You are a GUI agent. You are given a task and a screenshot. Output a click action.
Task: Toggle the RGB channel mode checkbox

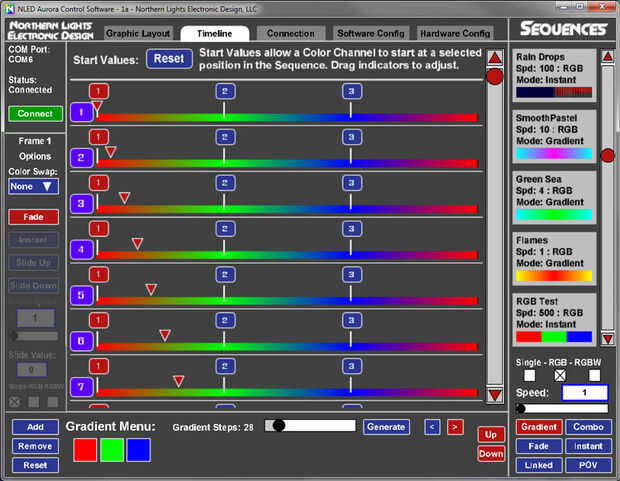coord(560,375)
